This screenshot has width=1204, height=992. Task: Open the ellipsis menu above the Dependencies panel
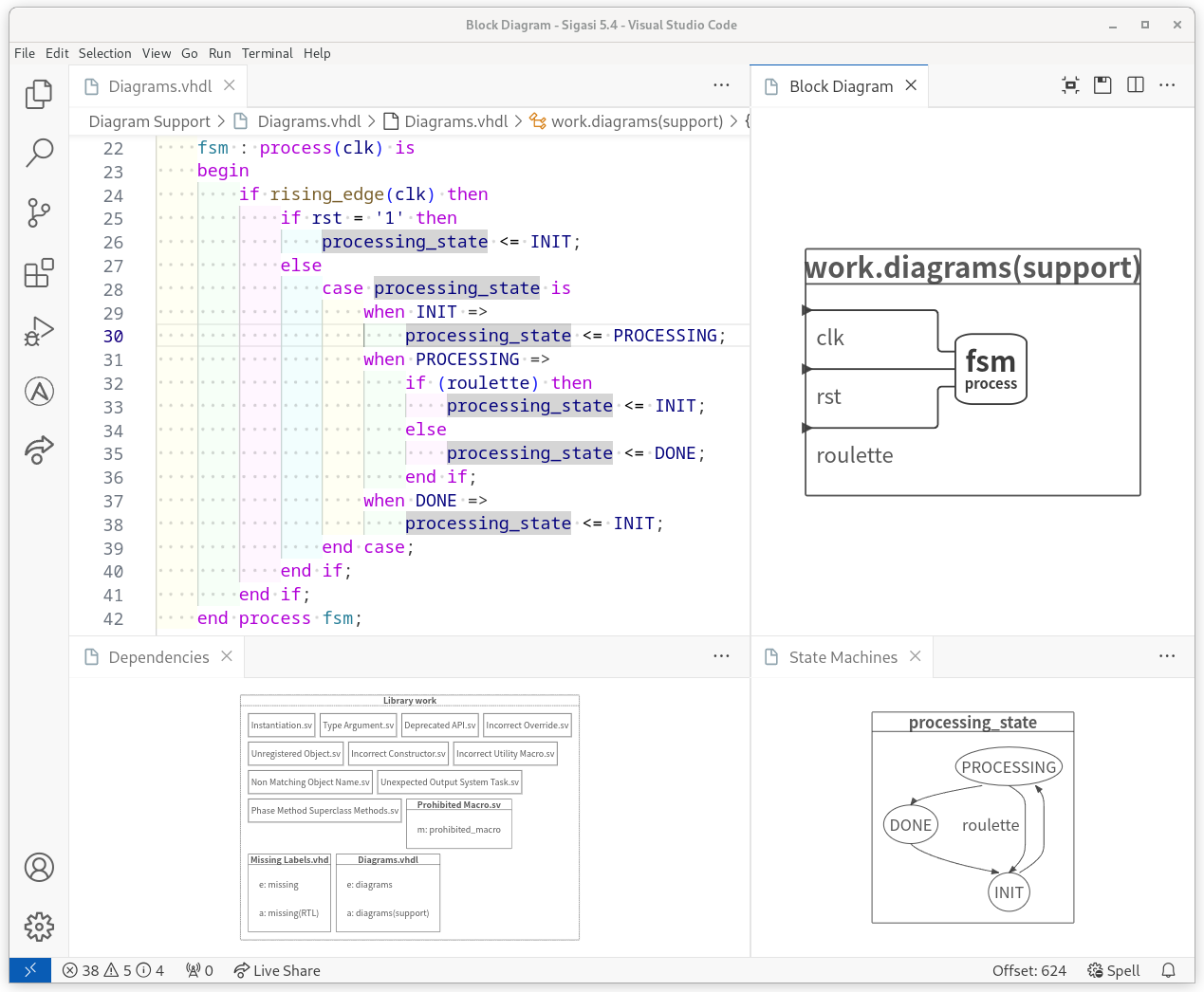tap(721, 655)
